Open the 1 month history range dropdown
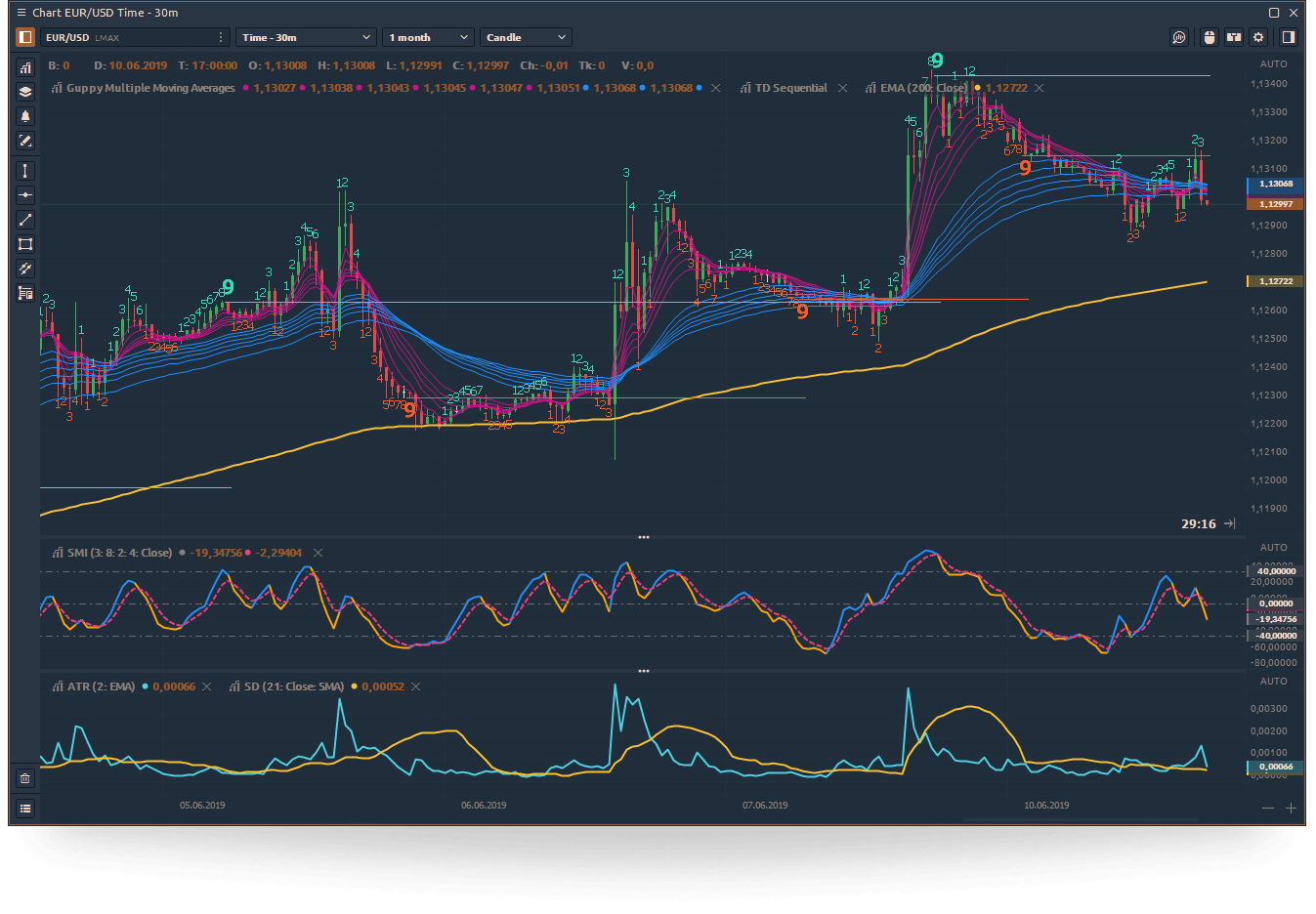Image resolution: width=1316 pixels, height=914 pixels. (x=428, y=37)
